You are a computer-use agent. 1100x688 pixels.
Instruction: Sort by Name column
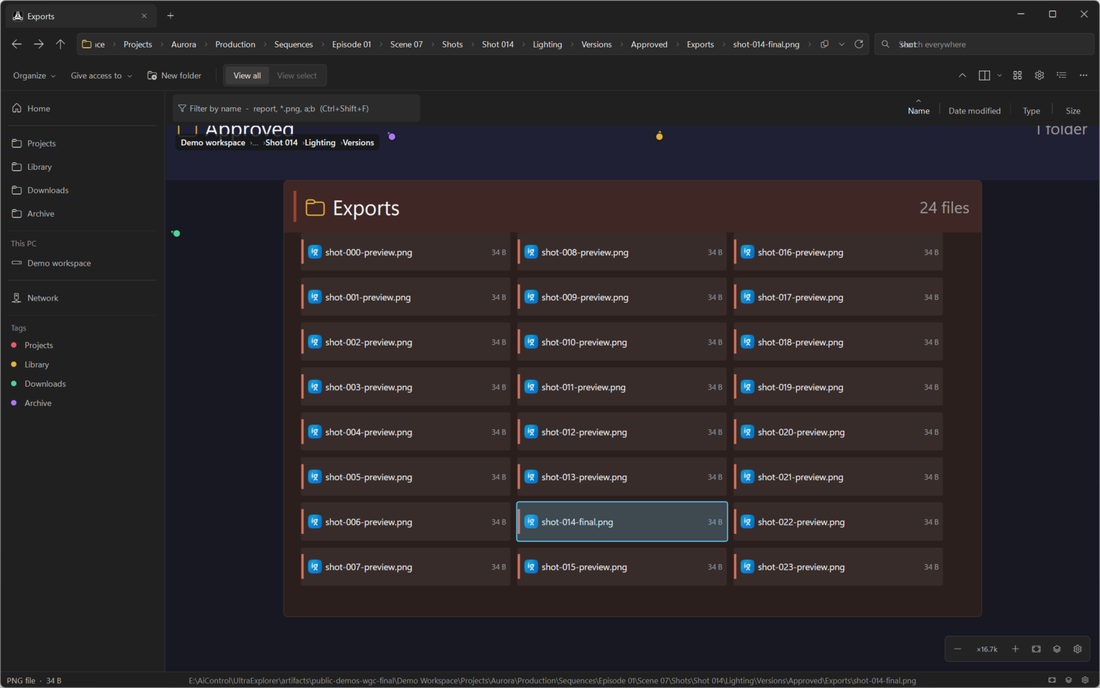918,111
